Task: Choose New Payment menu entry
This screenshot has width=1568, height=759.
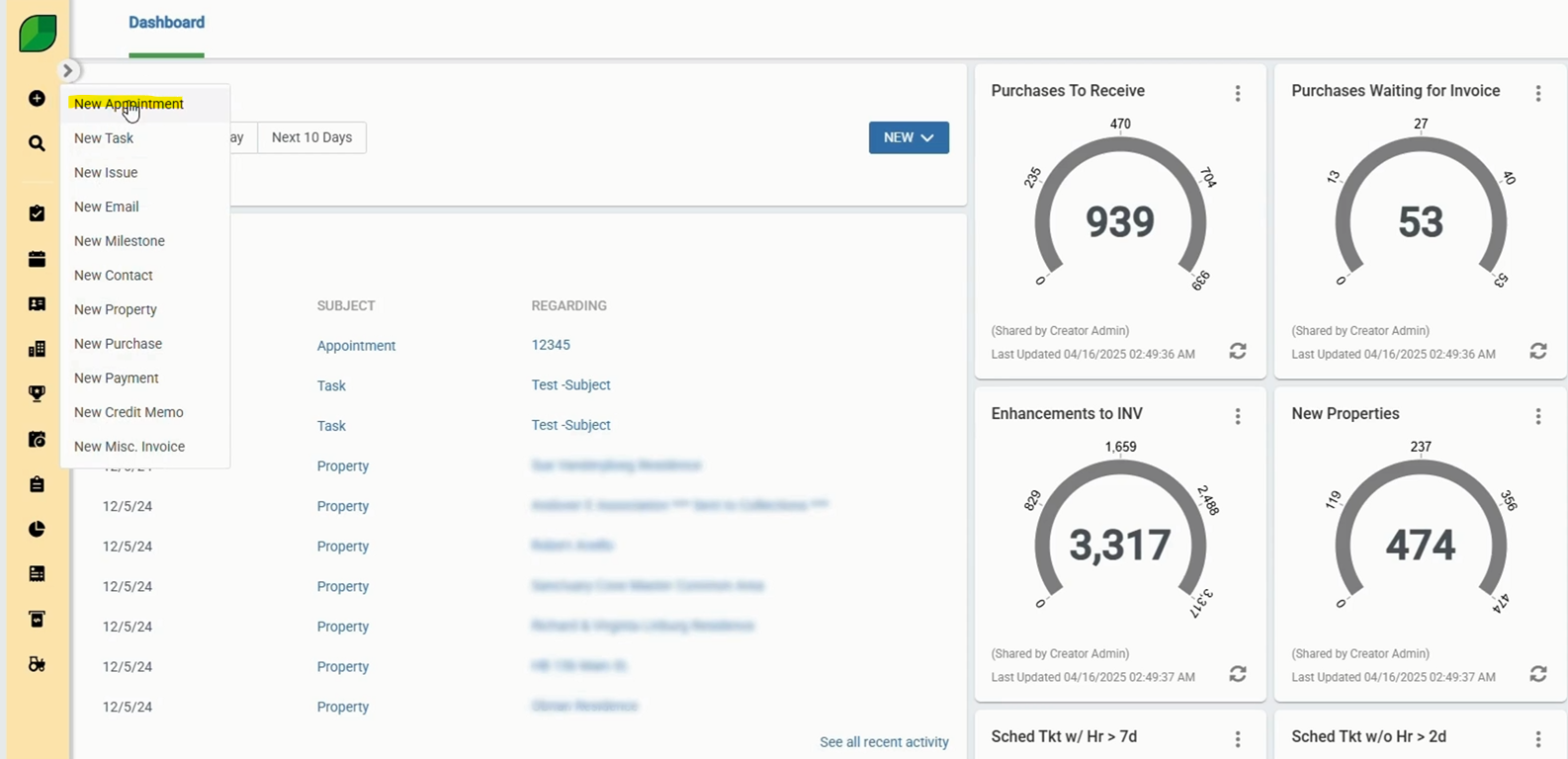Action: click(145, 379)
